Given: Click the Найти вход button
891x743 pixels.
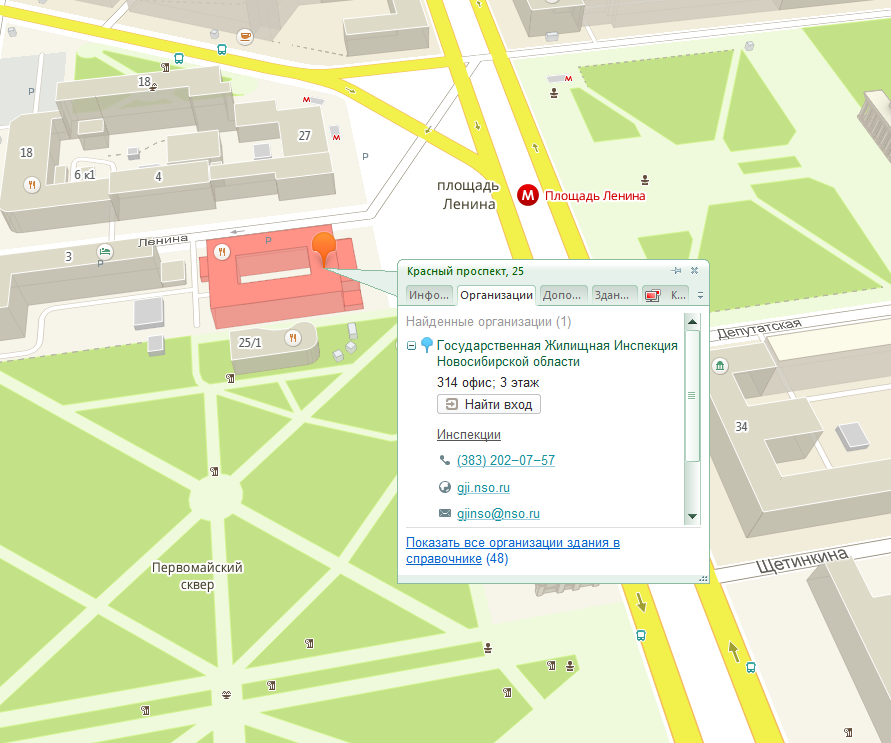Looking at the screenshot, I should click(x=489, y=404).
